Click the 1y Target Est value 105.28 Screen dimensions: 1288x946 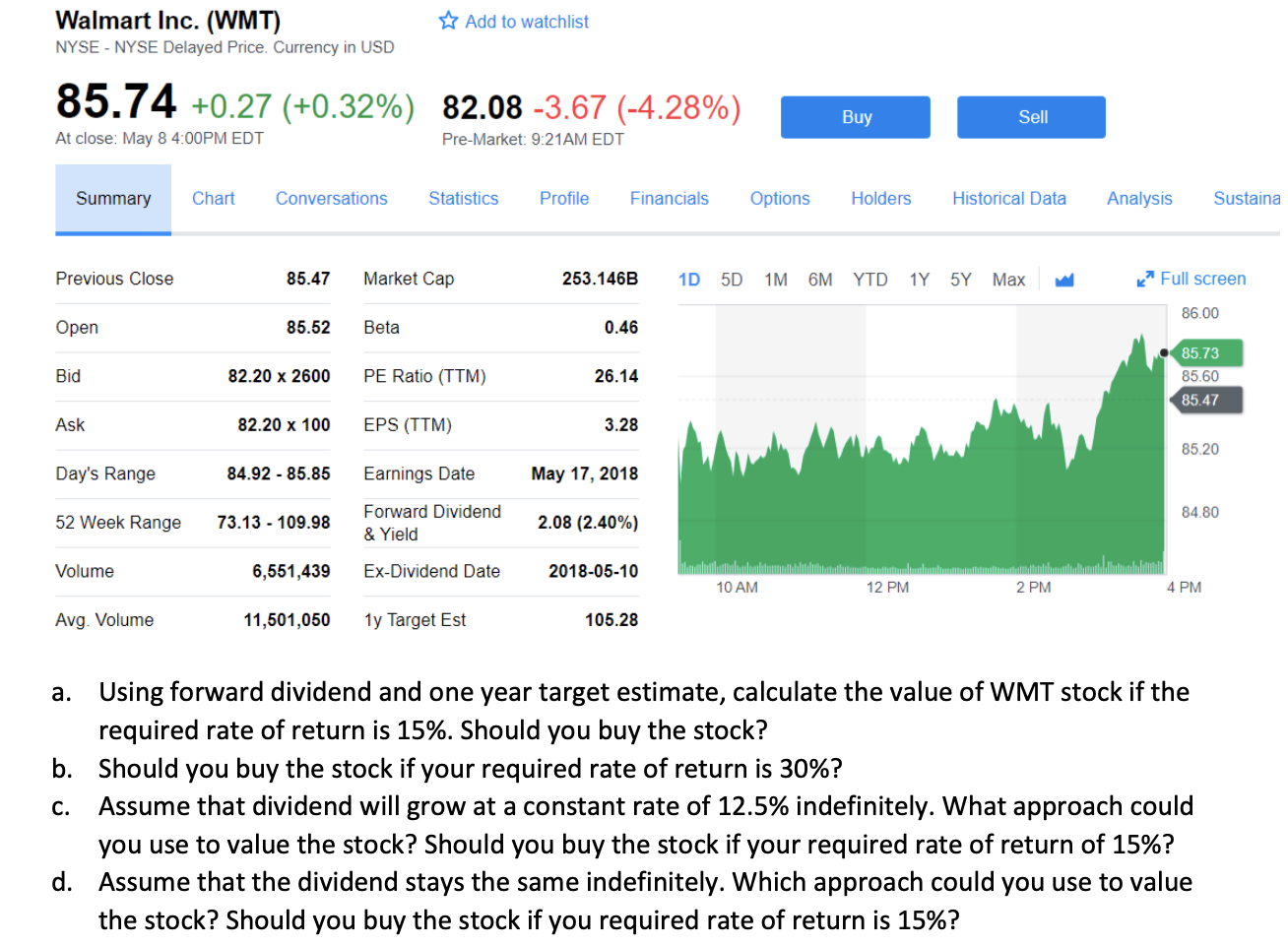(612, 620)
